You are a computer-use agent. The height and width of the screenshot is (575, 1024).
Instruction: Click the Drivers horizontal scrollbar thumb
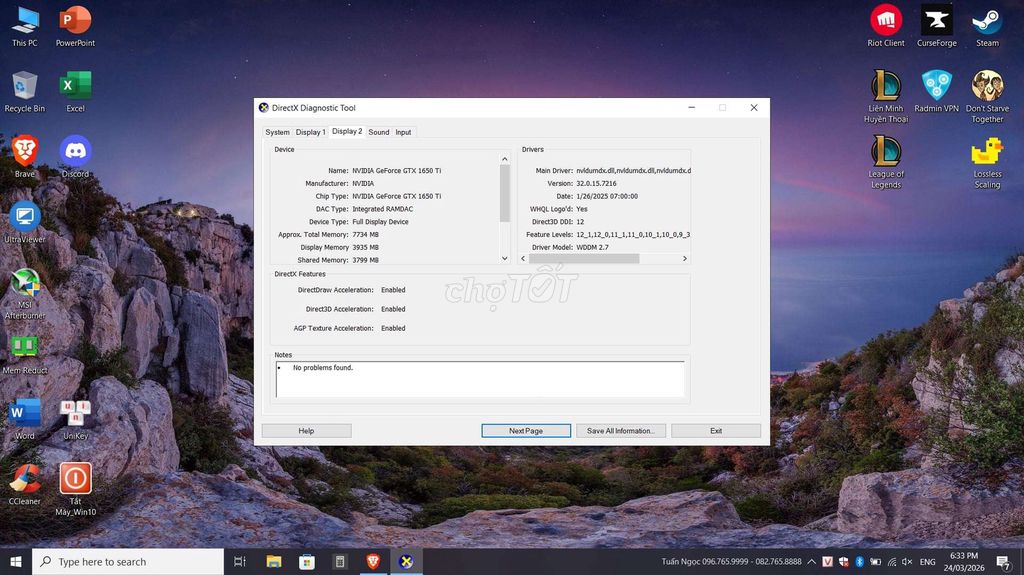584,259
